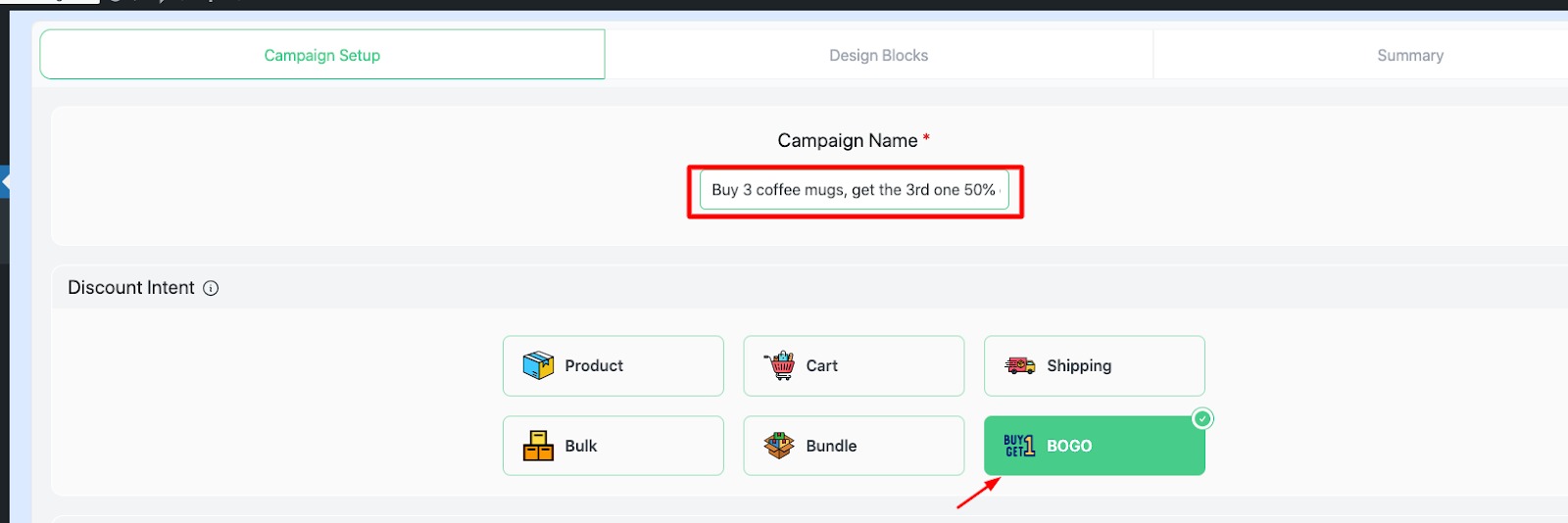This screenshot has height=523, width=1568.
Task: Choose the Bundle discount intent card
Action: 854,446
